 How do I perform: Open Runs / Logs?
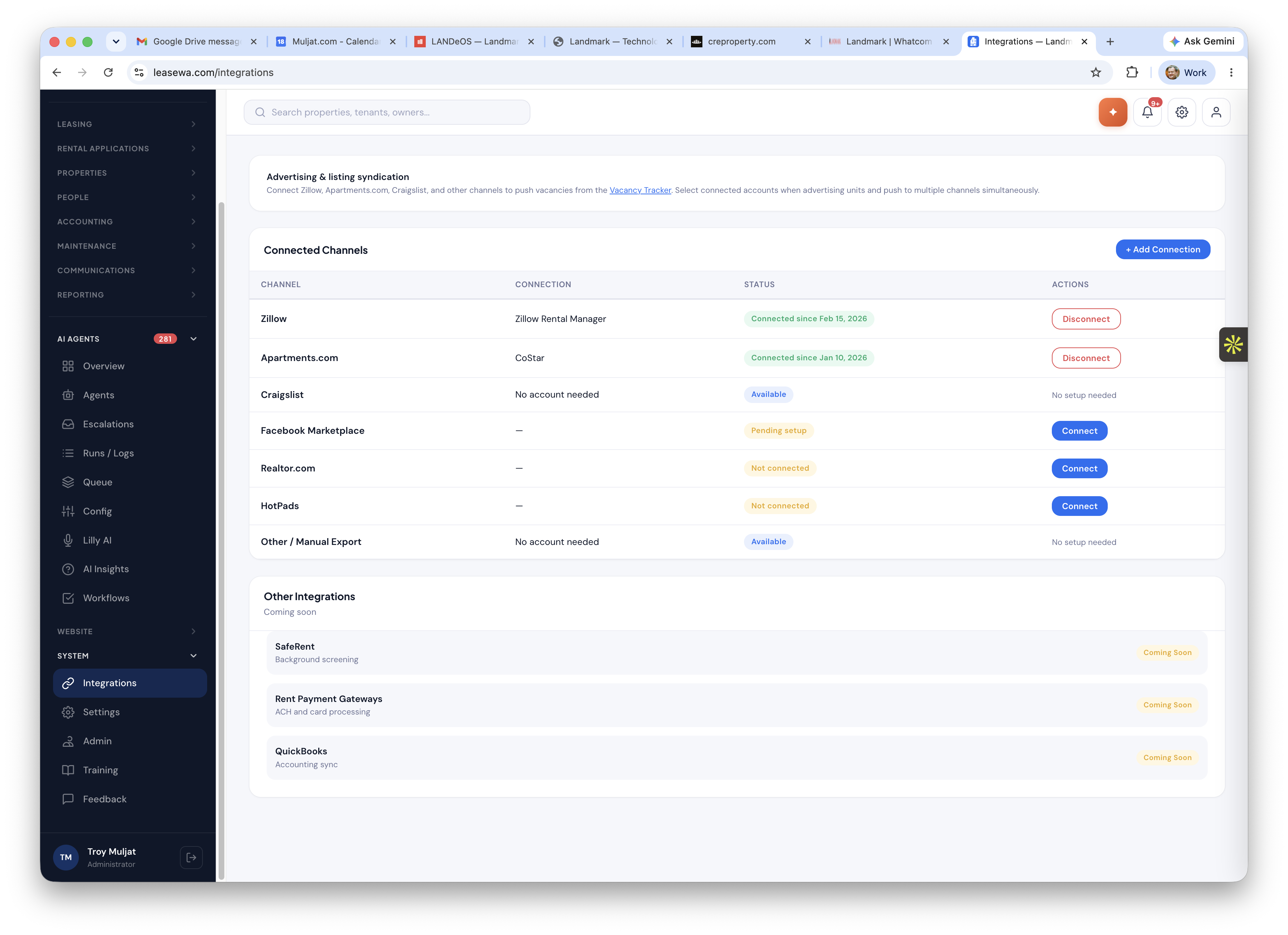[x=129, y=453]
